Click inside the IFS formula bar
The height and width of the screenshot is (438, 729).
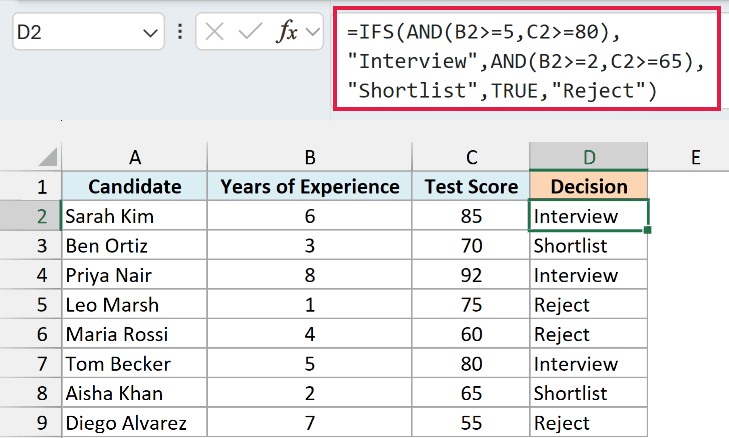[527, 59]
